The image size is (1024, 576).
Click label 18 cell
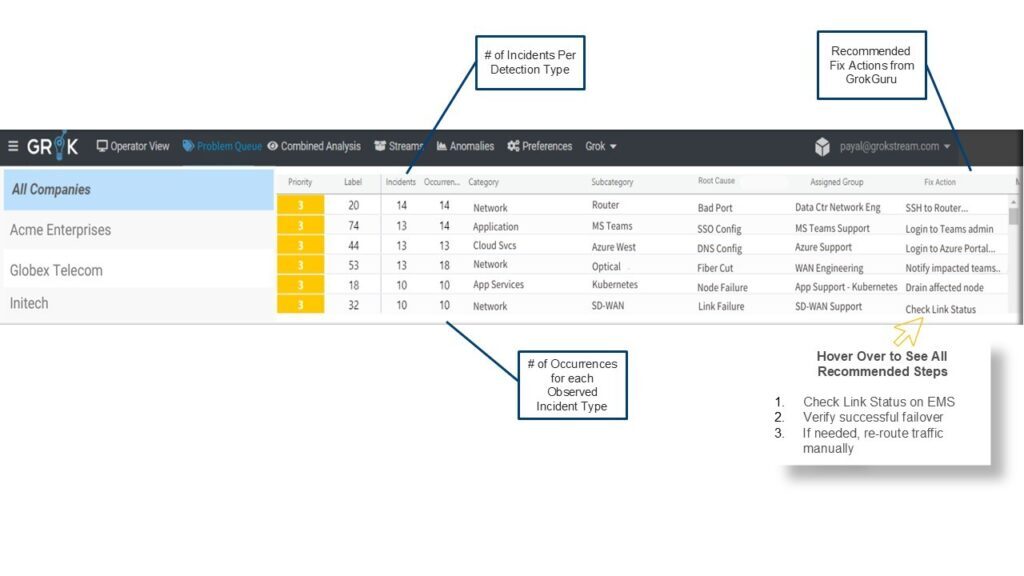coord(353,285)
